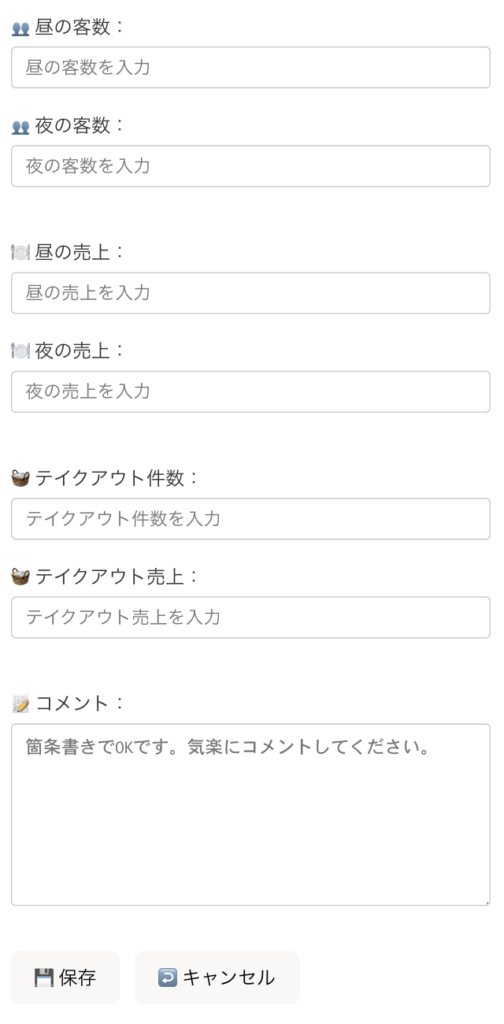504x1024 pixels.
Task: Click the plate icon beside 昼の売上
Action: pos(20,253)
